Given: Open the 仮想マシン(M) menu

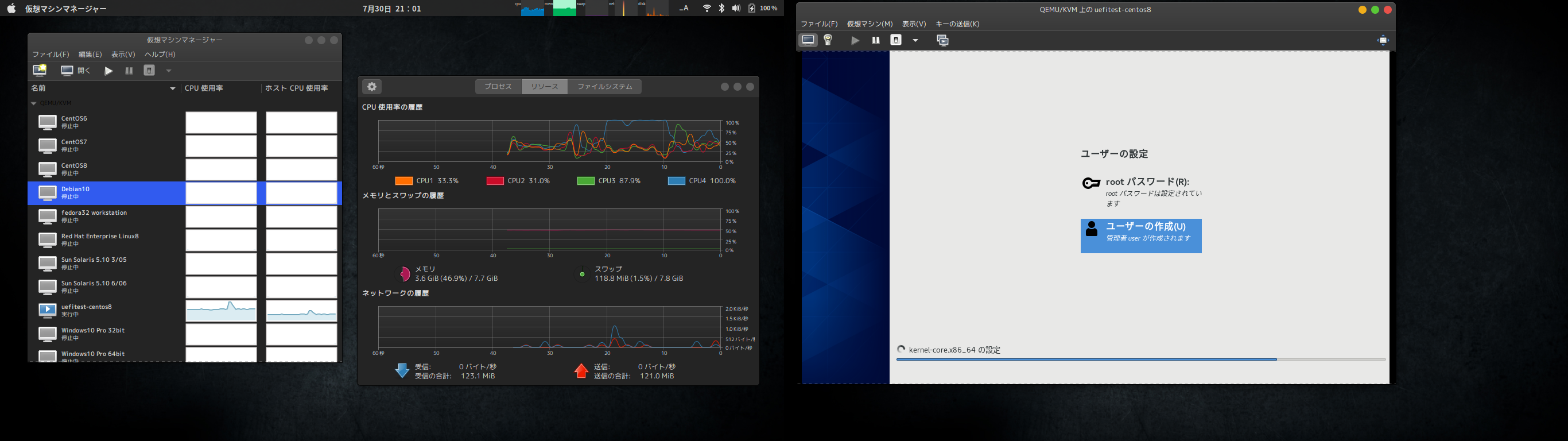Looking at the screenshot, I should 870,24.
